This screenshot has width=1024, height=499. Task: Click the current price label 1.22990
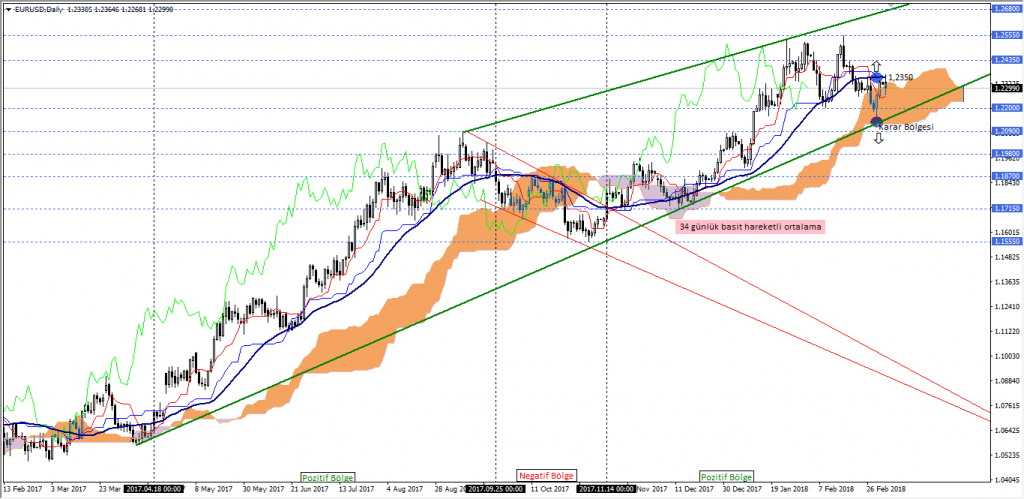1006,88
